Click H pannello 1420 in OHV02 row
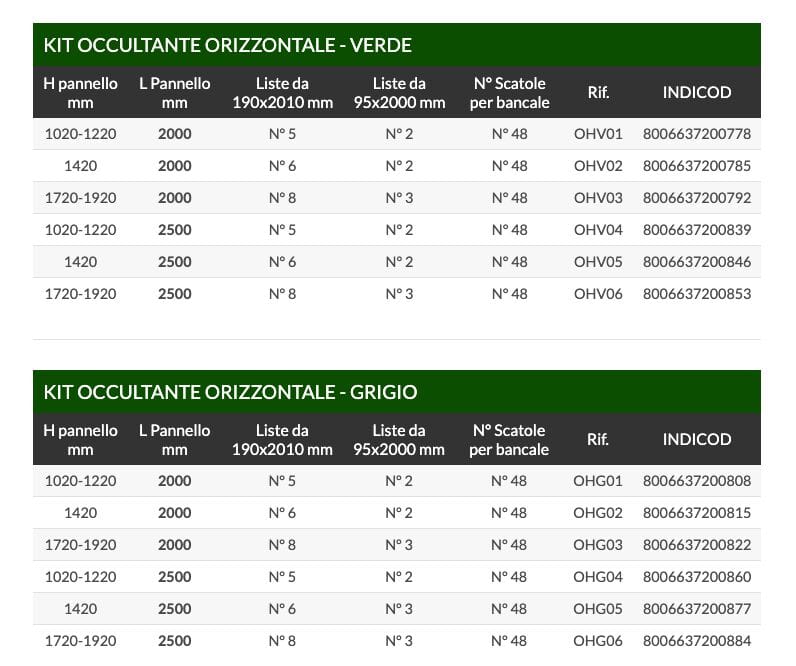This screenshot has width=796, height=666. click(x=81, y=166)
